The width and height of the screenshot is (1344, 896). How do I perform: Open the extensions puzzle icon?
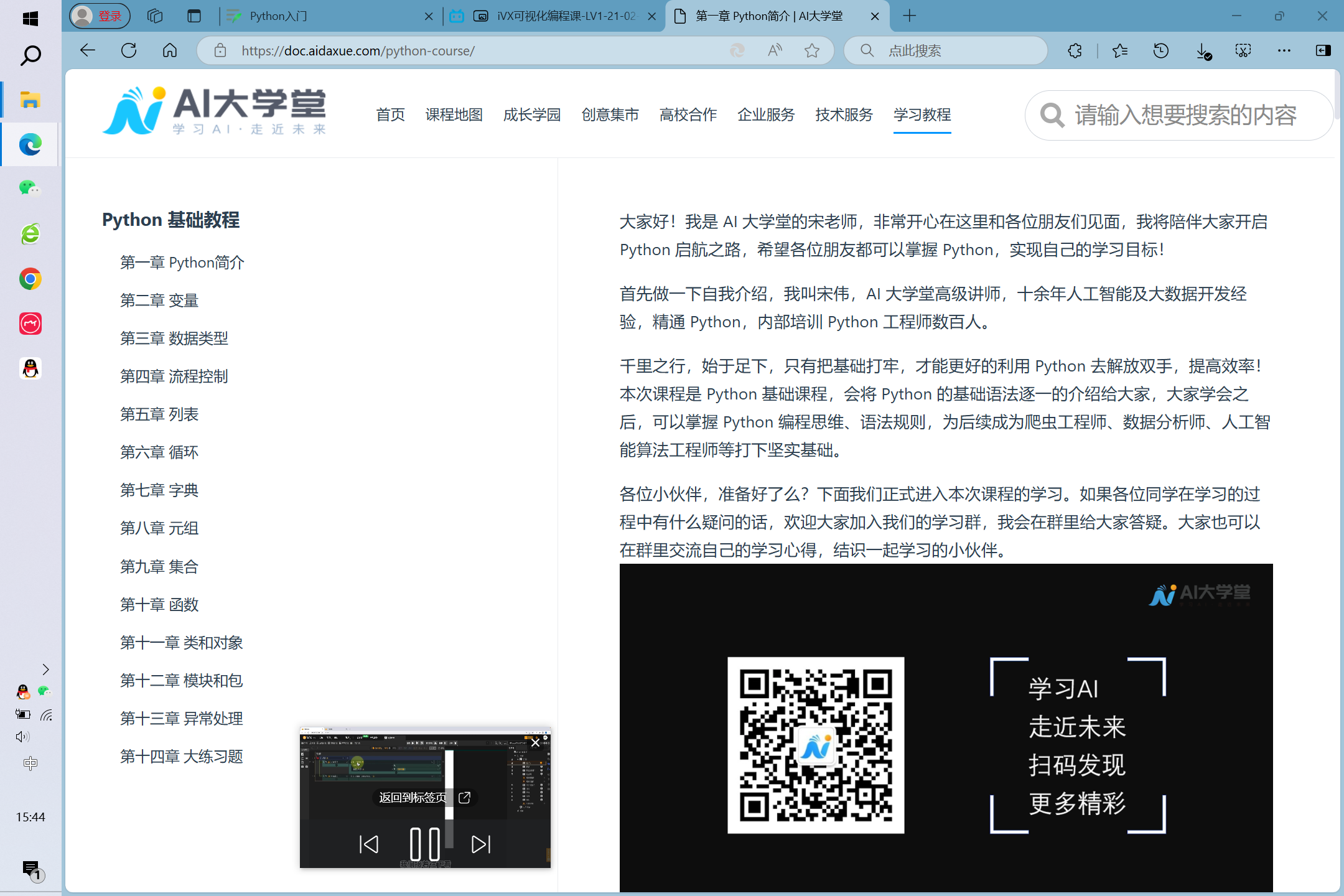(x=1075, y=51)
